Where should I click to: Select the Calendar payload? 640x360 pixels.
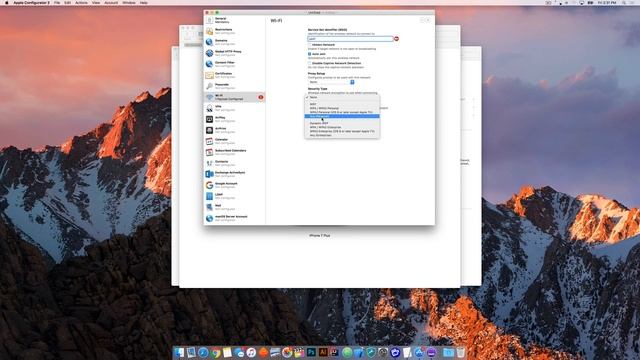tap(234, 141)
